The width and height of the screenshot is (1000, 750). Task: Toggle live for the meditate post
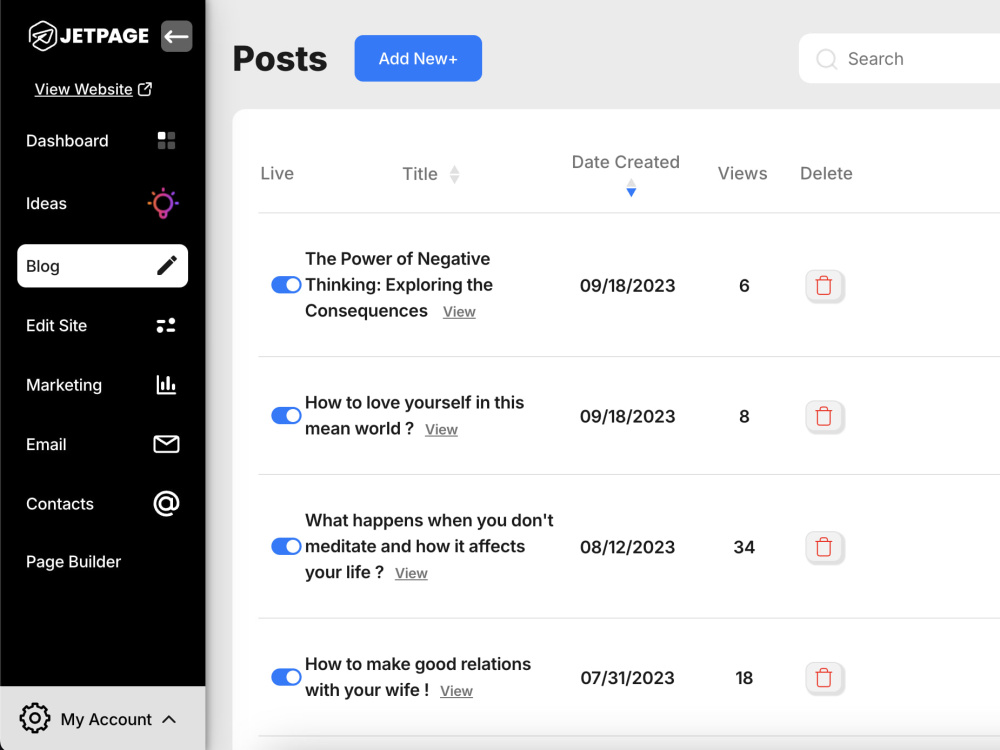286,547
